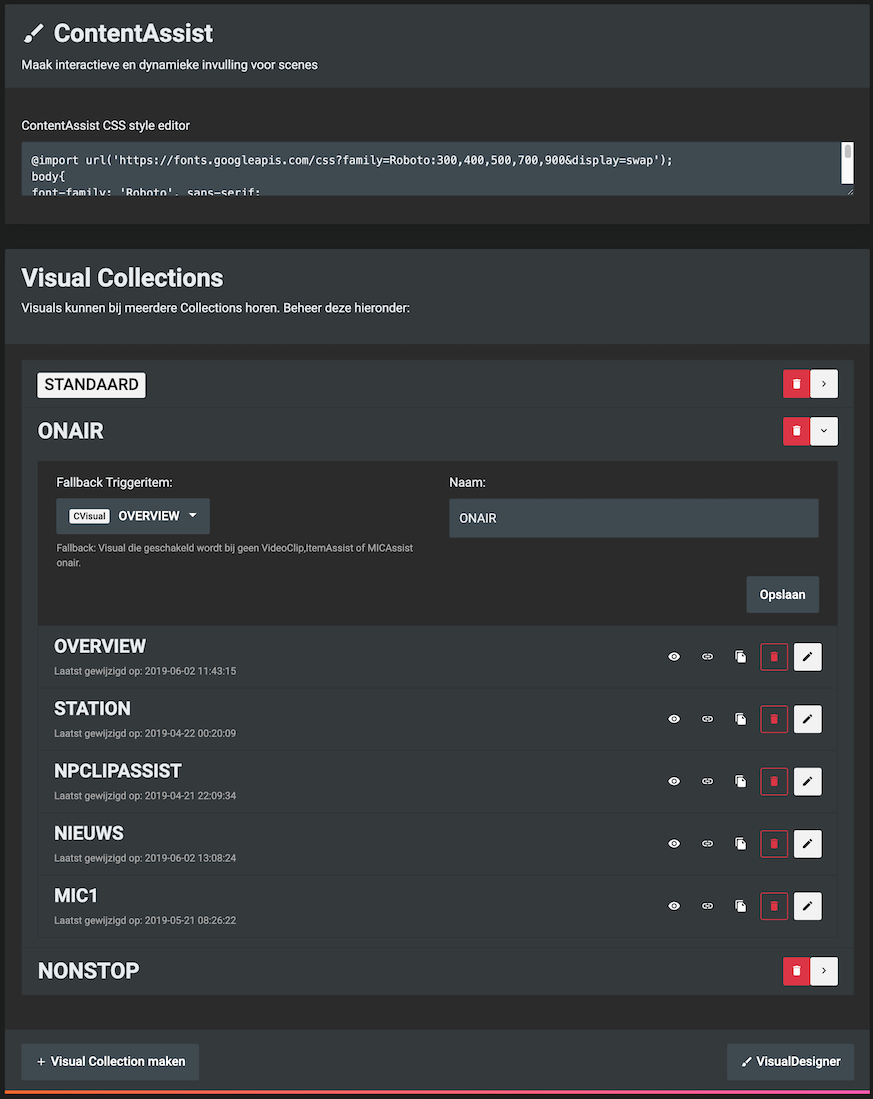The image size is (873, 1099).
Task: Select the STANDAARD collection label
Action: [x=91, y=385]
